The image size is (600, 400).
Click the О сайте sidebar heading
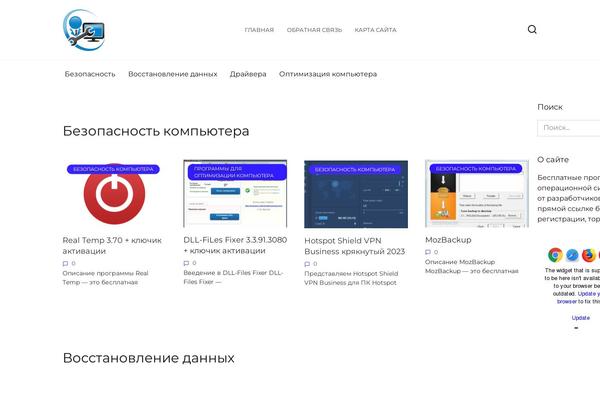(x=553, y=160)
